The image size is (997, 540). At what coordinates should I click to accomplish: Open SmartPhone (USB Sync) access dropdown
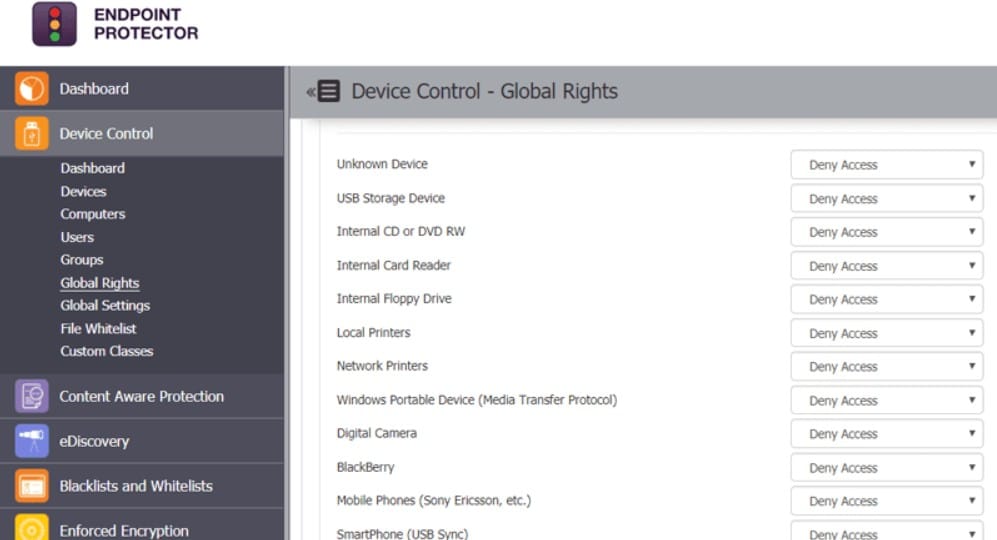[x=887, y=532]
